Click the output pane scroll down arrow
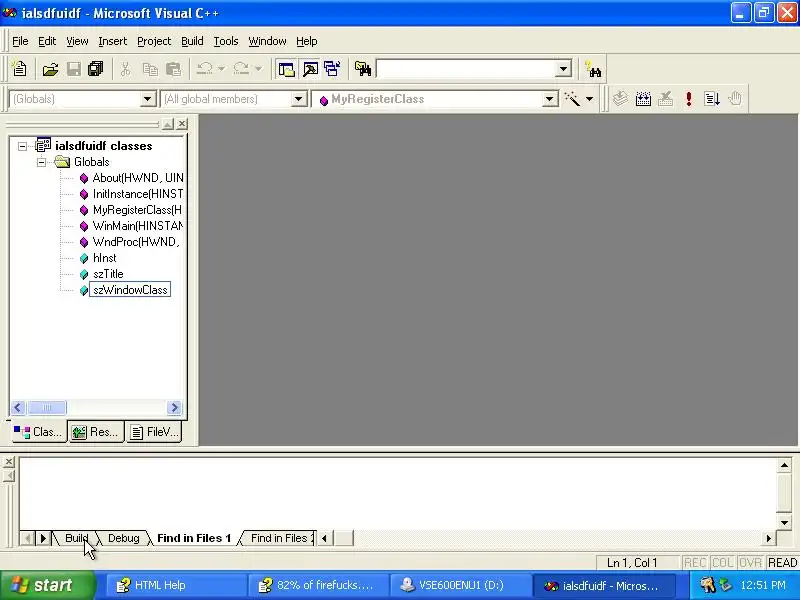 click(x=785, y=522)
